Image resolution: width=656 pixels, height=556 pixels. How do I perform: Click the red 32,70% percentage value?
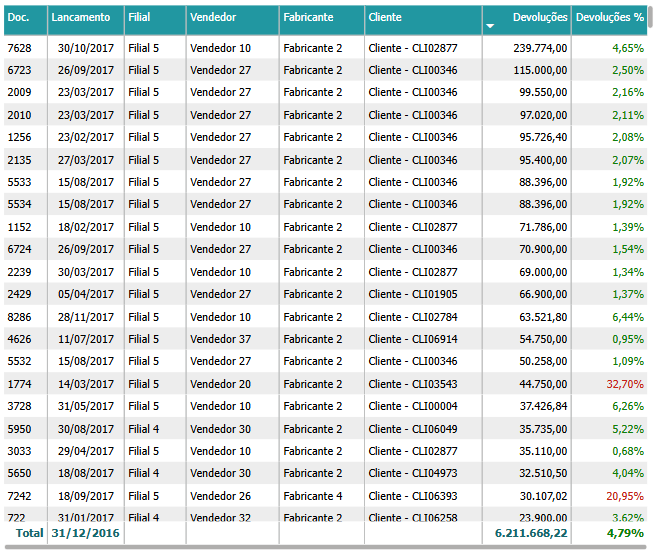tap(625, 384)
